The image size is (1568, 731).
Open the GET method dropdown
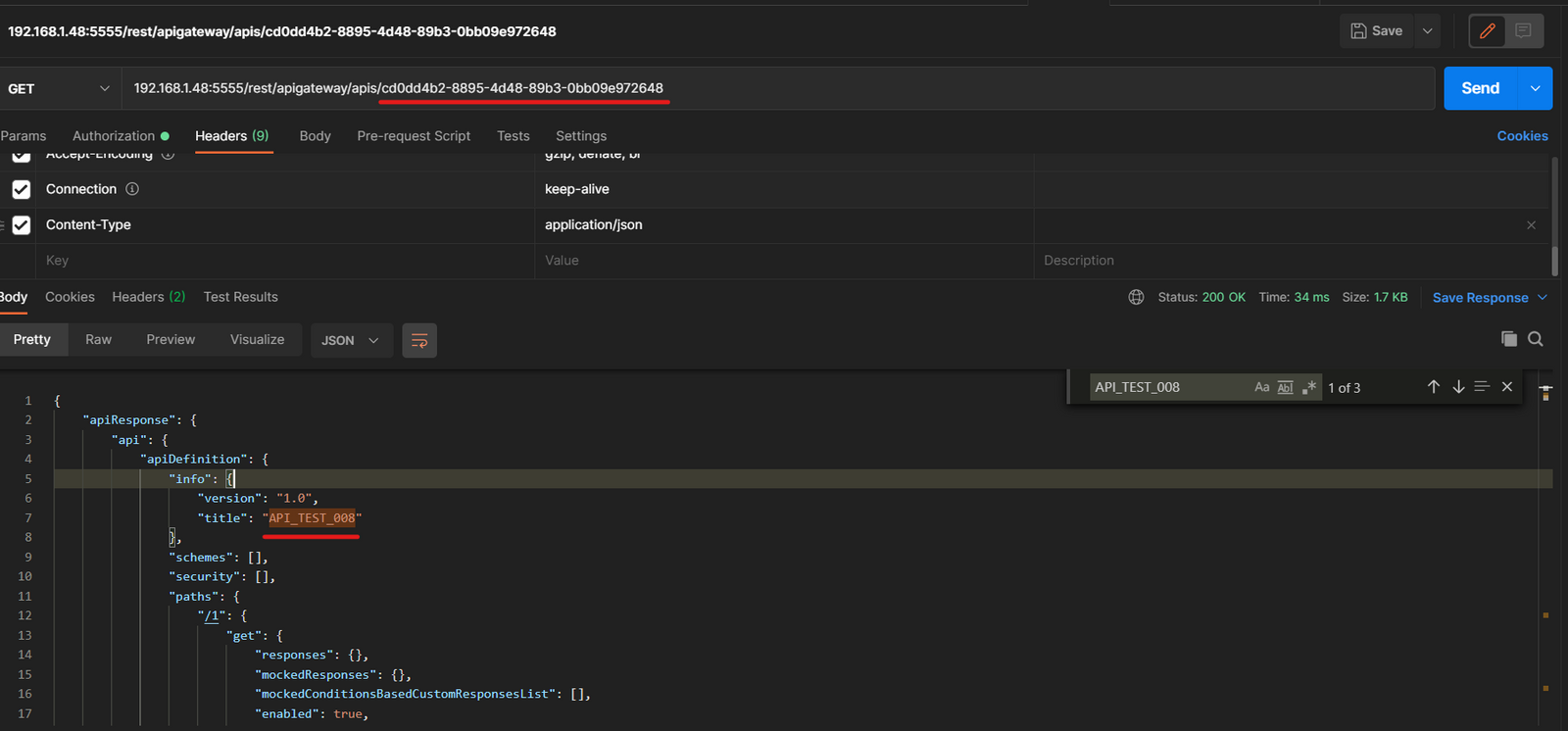[x=59, y=89]
